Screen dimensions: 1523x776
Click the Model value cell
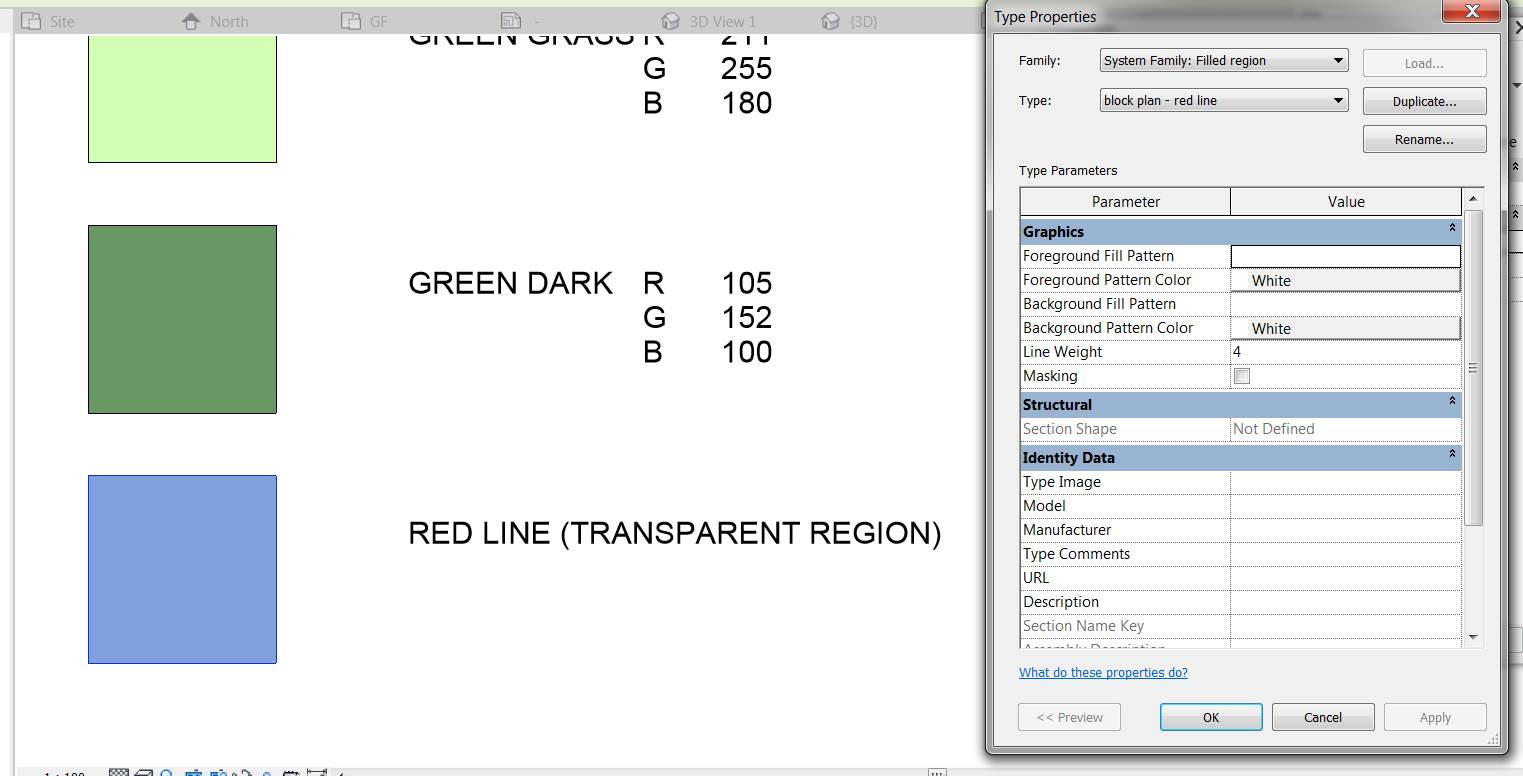1346,506
